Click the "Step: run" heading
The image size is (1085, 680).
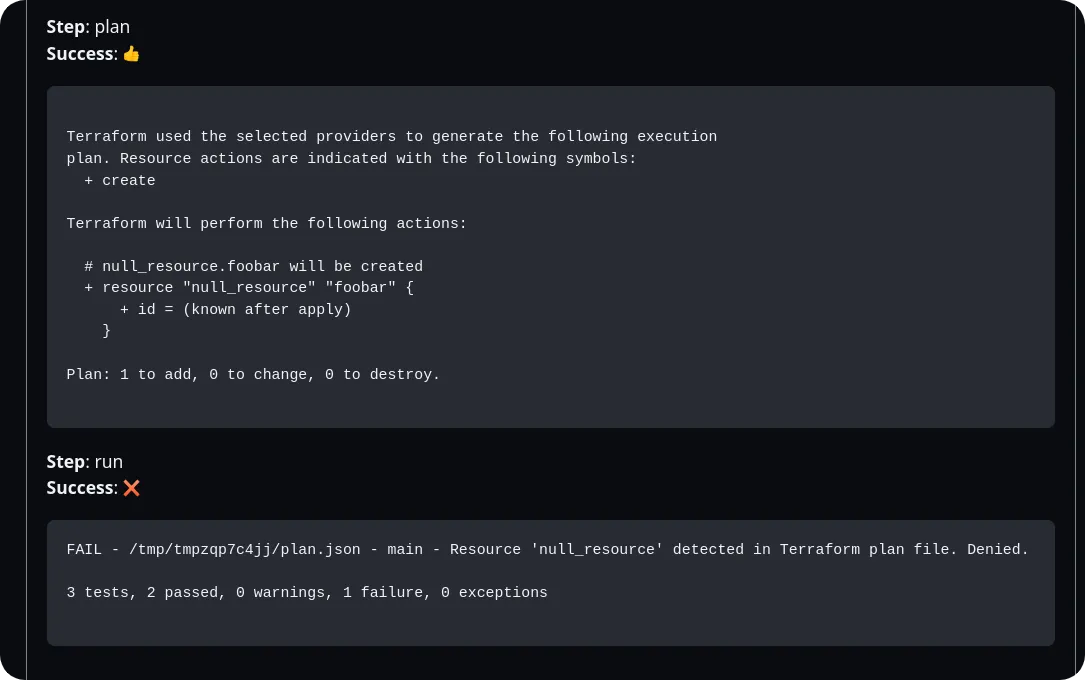85,461
